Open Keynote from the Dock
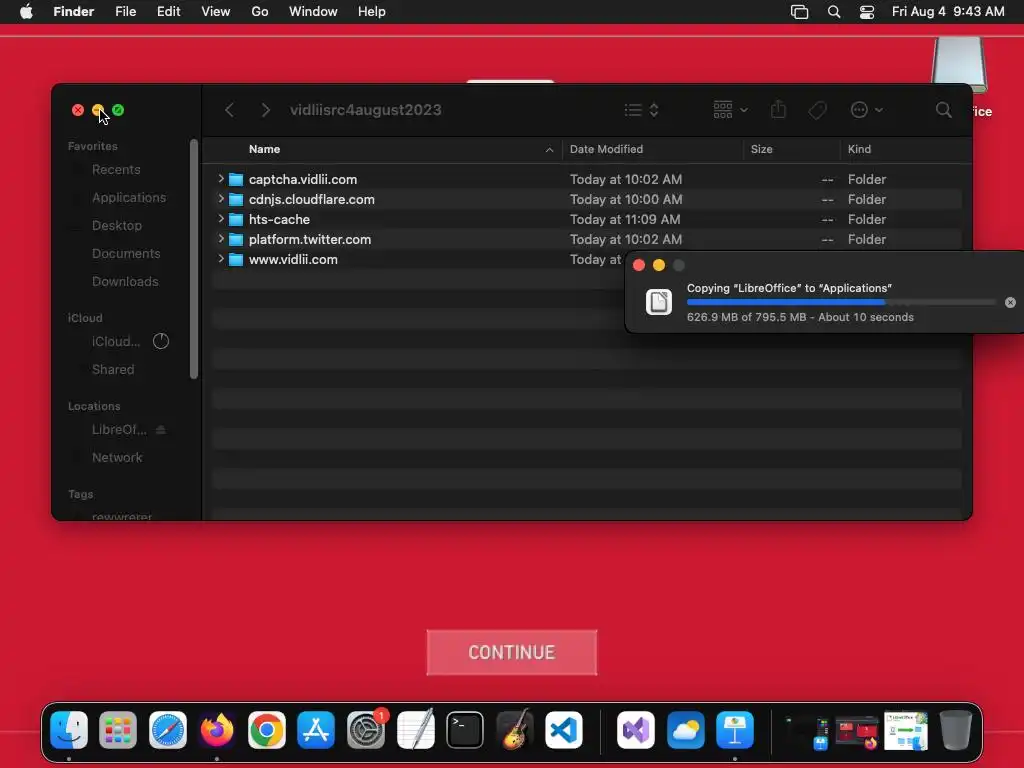Viewport: 1024px width, 768px height. coord(735,730)
